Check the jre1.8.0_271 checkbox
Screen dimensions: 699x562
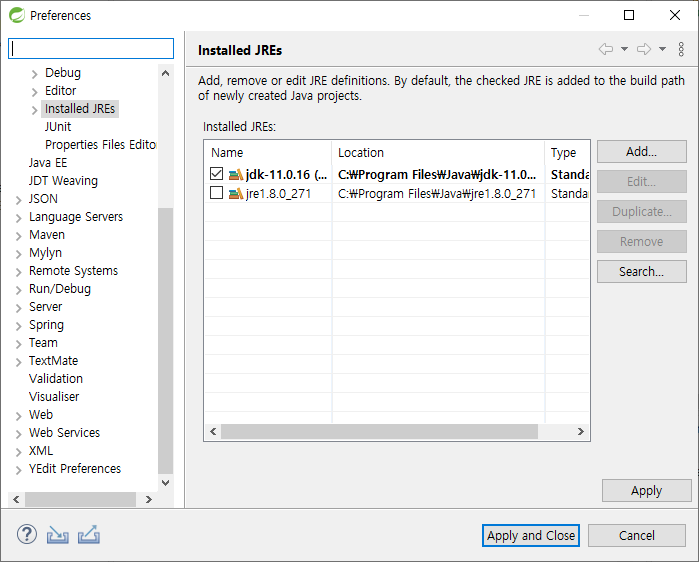(x=216, y=193)
